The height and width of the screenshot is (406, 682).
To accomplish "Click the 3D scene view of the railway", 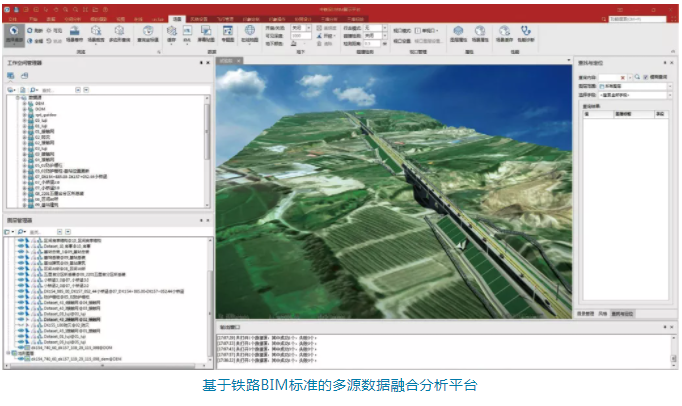I will 394,191.
